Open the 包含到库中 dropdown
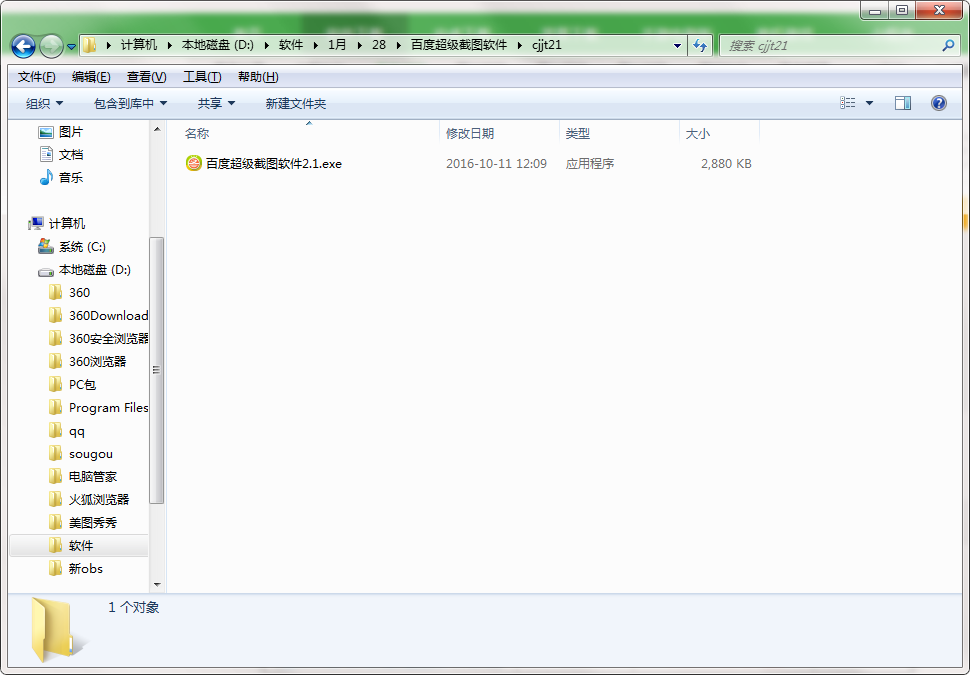Image resolution: width=970 pixels, height=675 pixels. pos(130,103)
